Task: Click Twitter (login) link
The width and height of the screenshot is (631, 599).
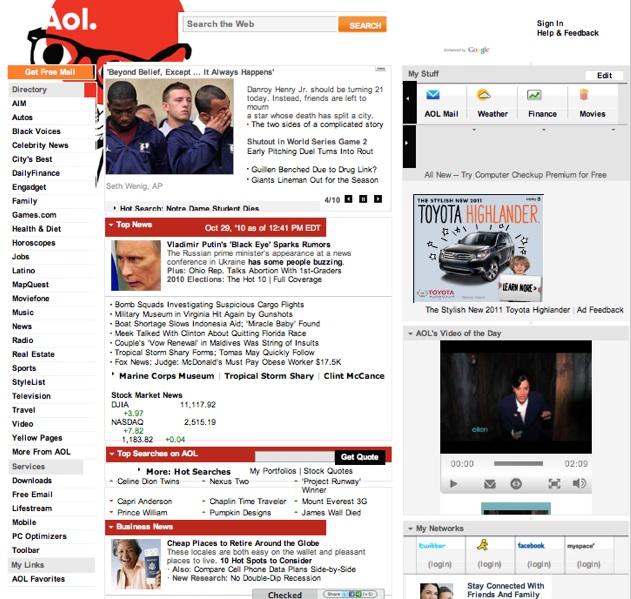Action: [439, 564]
